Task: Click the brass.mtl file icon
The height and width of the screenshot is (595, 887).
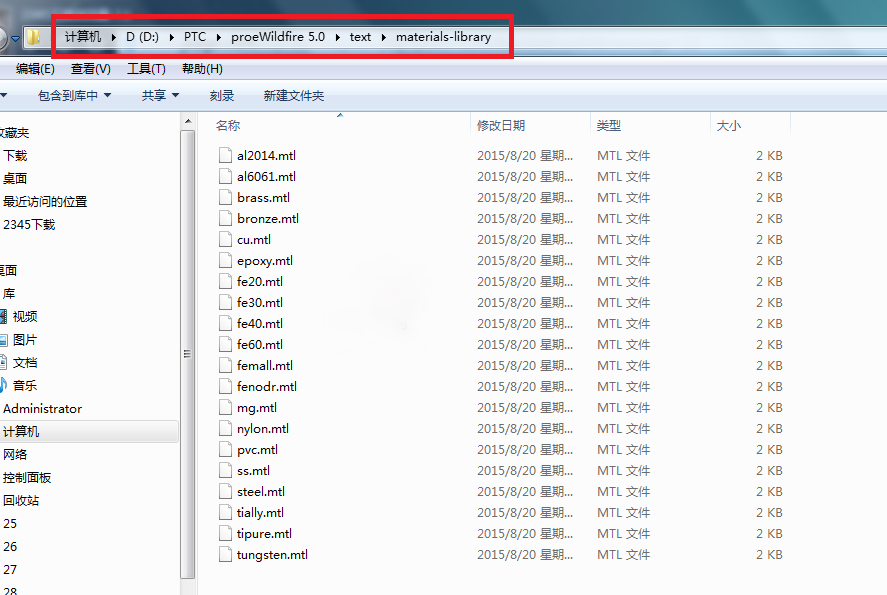Action: [x=225, y=197]
